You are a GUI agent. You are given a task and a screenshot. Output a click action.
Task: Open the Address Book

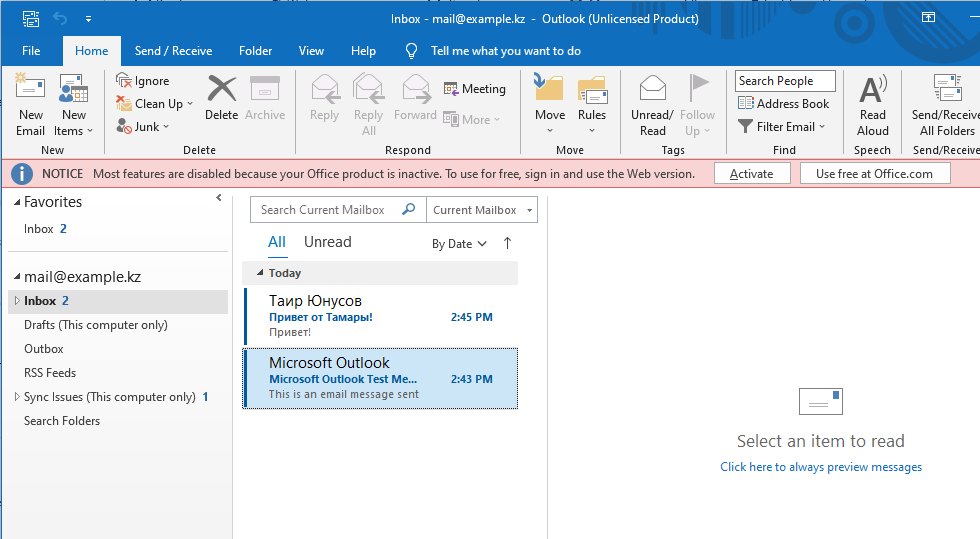[x=784, y=104]
